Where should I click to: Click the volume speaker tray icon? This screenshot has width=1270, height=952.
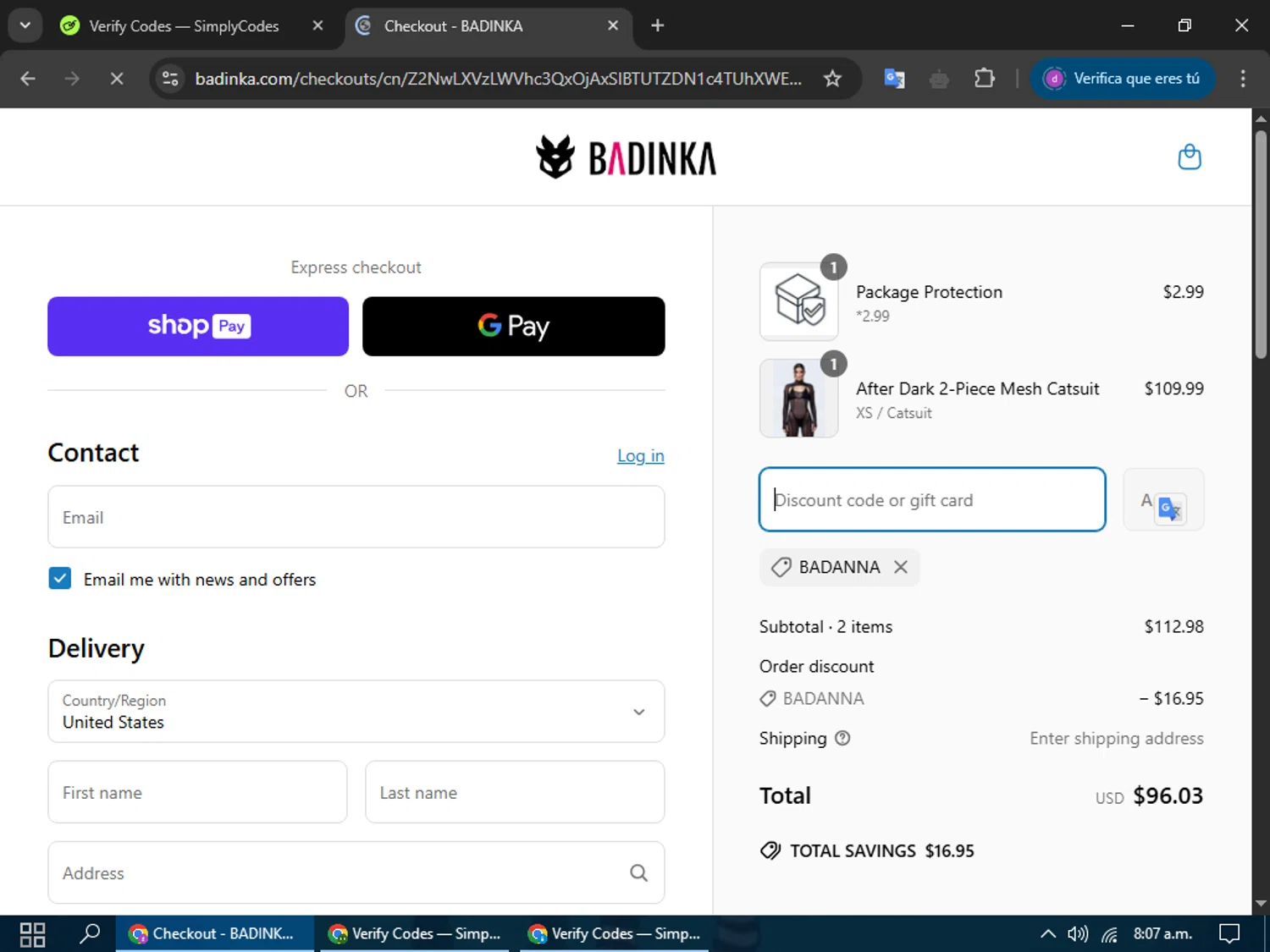(x=1078, y=934)
